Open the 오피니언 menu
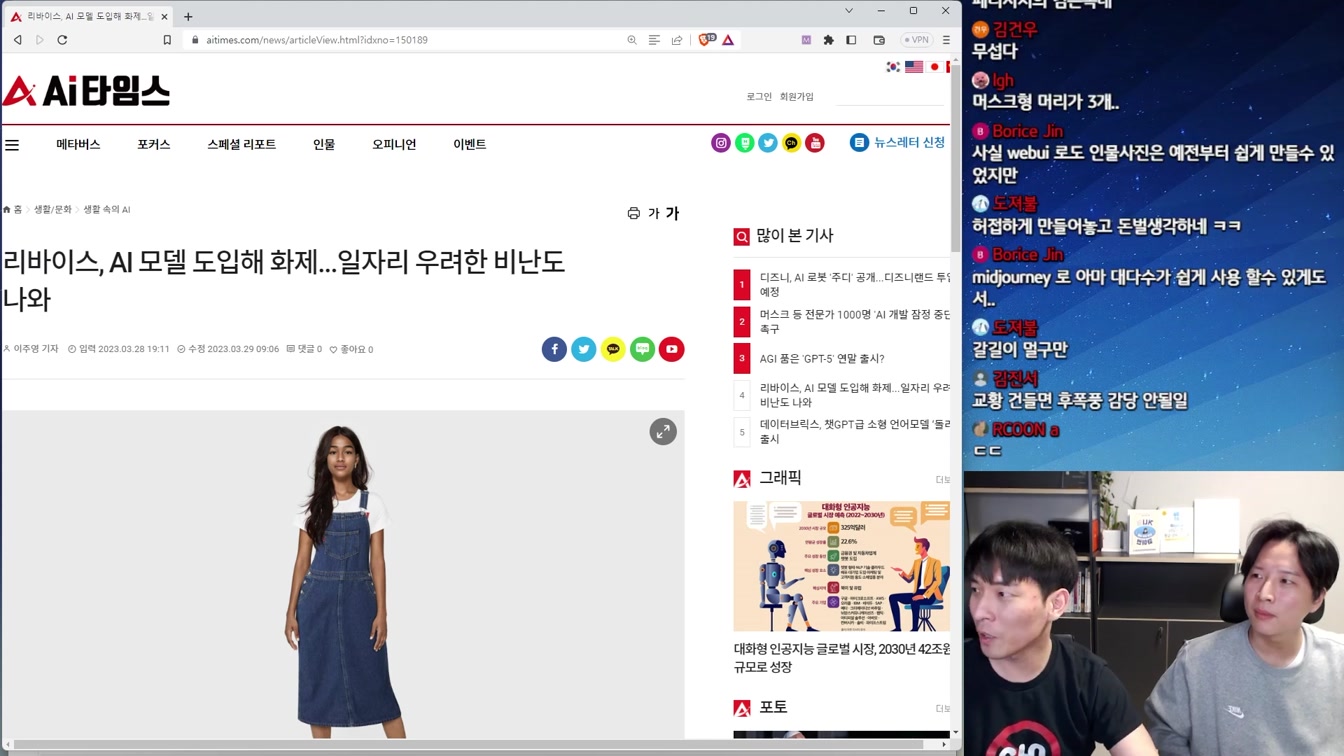Viewport: 1344px width, 756px height. click(x=394, y=145)
